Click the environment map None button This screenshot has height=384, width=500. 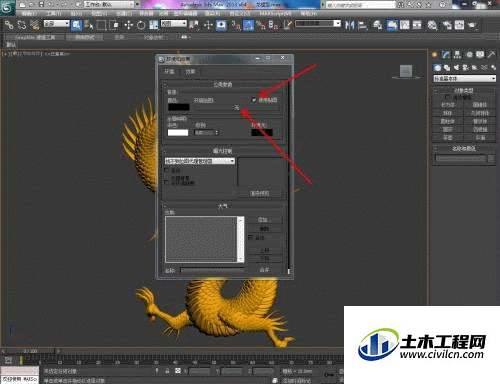click(236, 108)
